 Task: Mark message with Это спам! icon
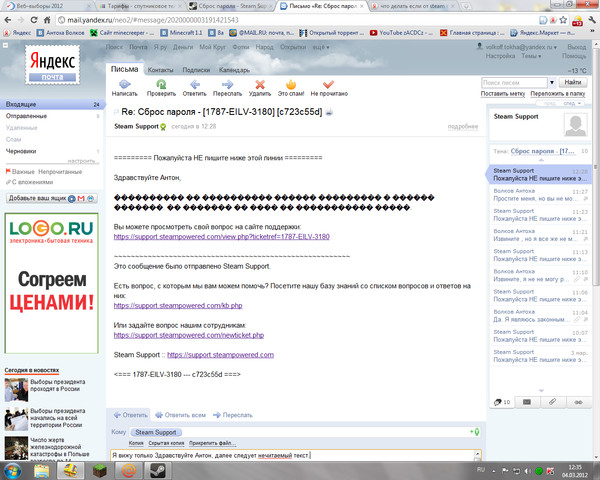(x=291, y=84)
